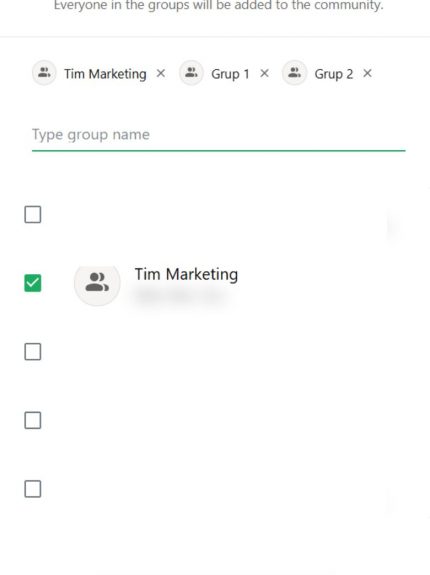This screenshot has width=430, height=575.
Task: Remove the Grup 2 chip
Action: coord(367,73)
